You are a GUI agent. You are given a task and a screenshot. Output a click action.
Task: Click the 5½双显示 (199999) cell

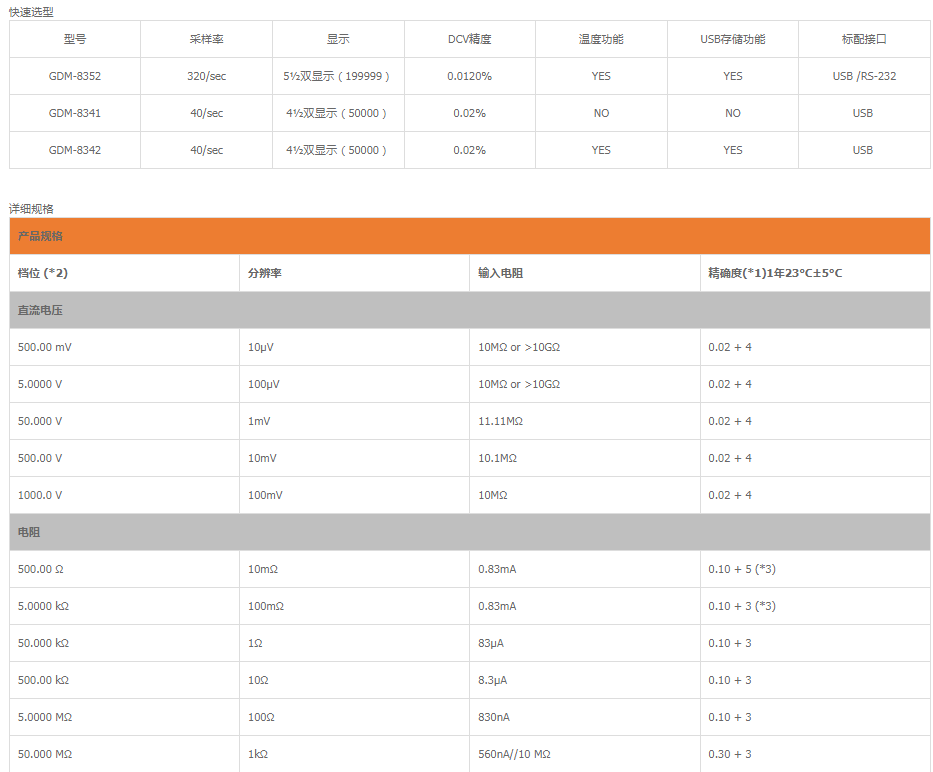tap(337, 76)
